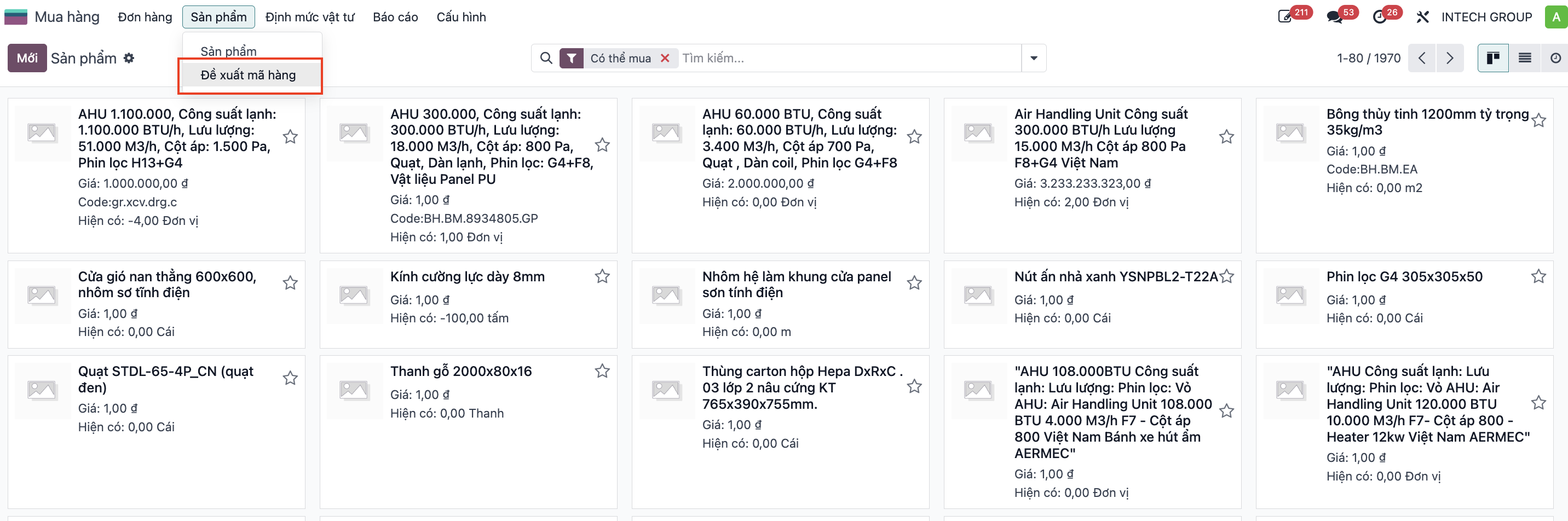This screenshot has height=521, width=1568.
Task: Favorite Phin lọc G4 305x305x50
Action: pyautogui.click(x=1538, y=276)
